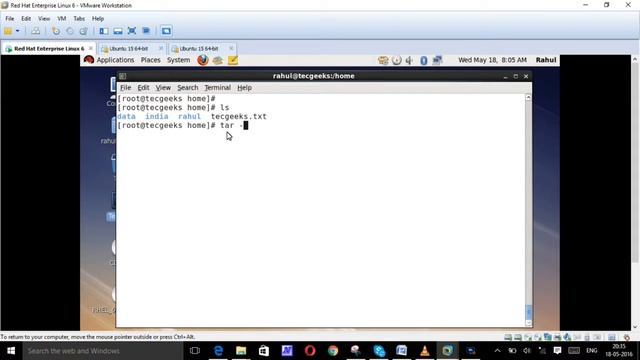This screenshot has width=640, height=360.
Task: Open the power options dropdown arrow
Action: [x=18, y=31]
